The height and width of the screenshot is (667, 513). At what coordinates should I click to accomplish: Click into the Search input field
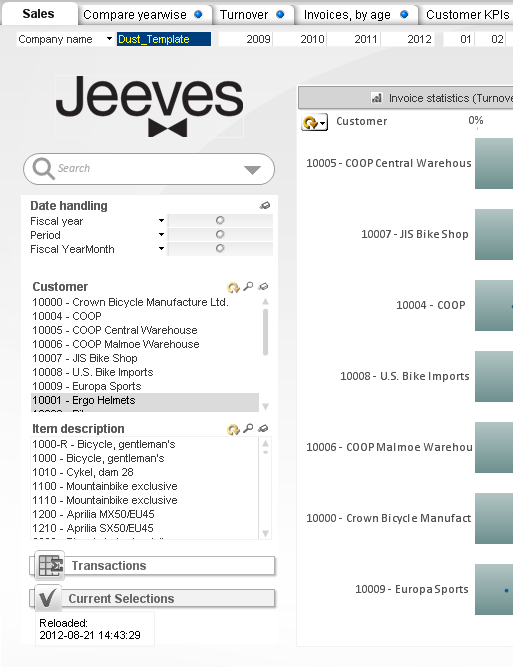coord(149,169)
